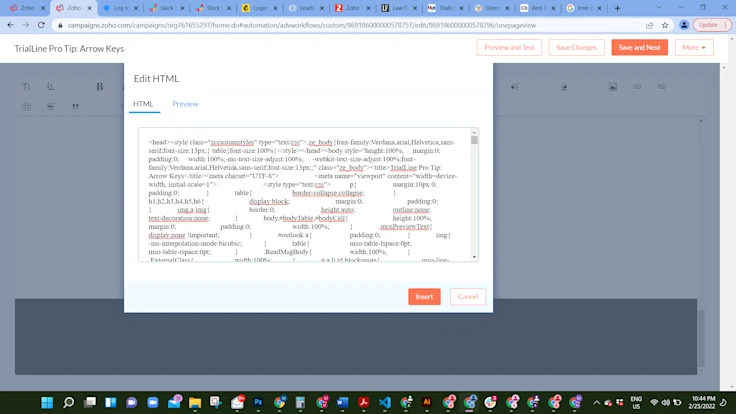The image size is (736, 414).
Task: Show hidden system tray icons
Action: pyautogui.click(x=597, y=402)
